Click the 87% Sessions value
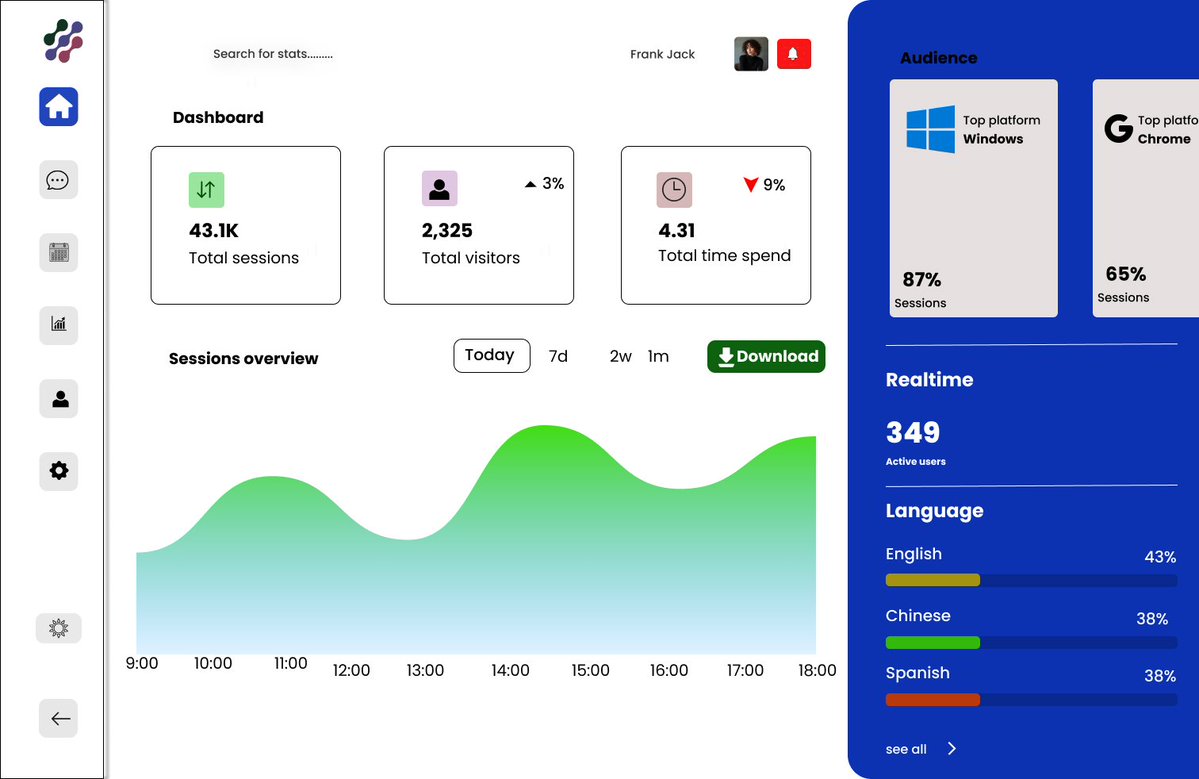The width and height of the screenshot is (1199, 779). (x=921, y=279)
